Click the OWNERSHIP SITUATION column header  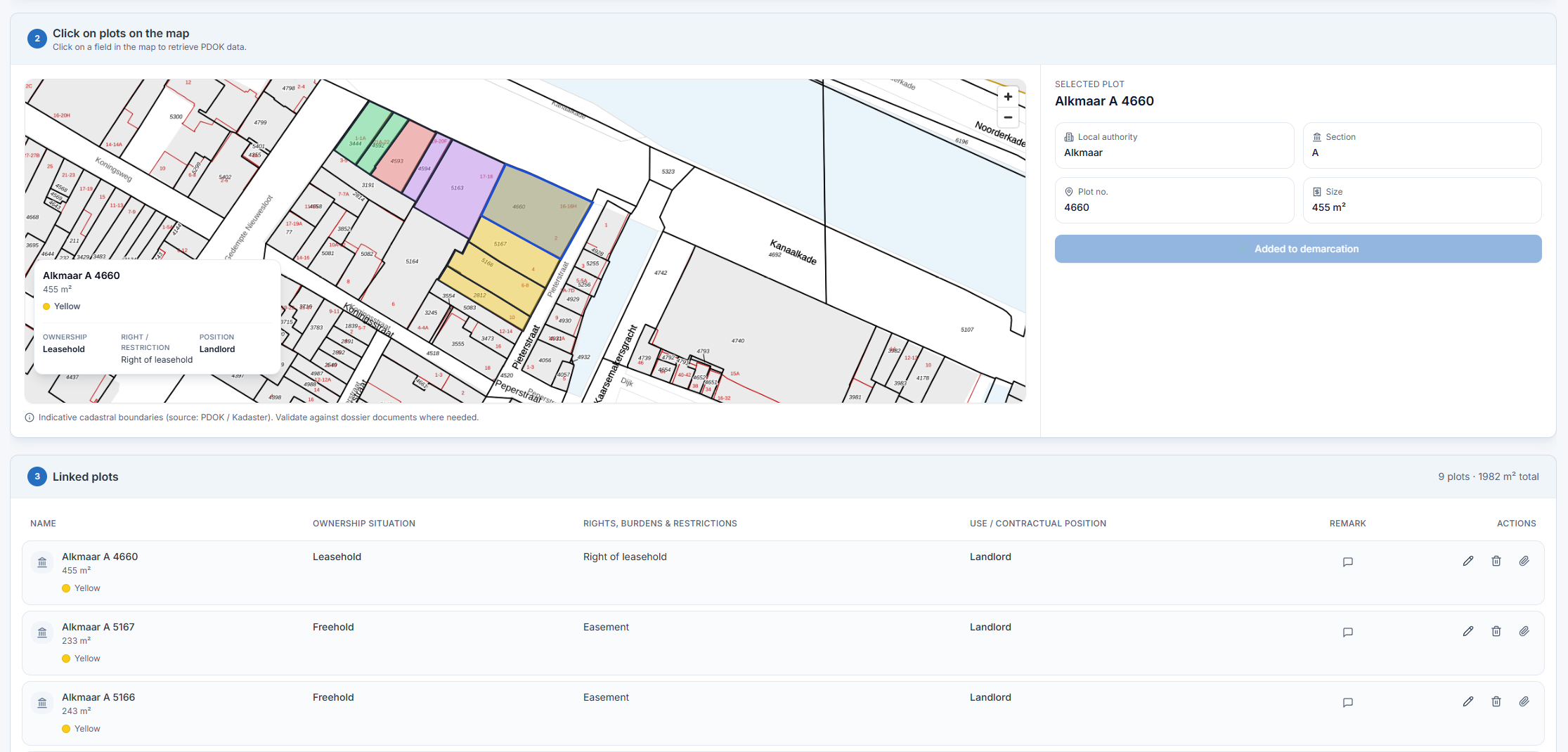364,524
